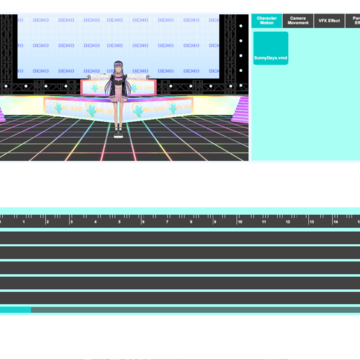The image size is (360, 360).
Task: Seek to ruler mark 14 on timeline
Action: coord(336,222)
